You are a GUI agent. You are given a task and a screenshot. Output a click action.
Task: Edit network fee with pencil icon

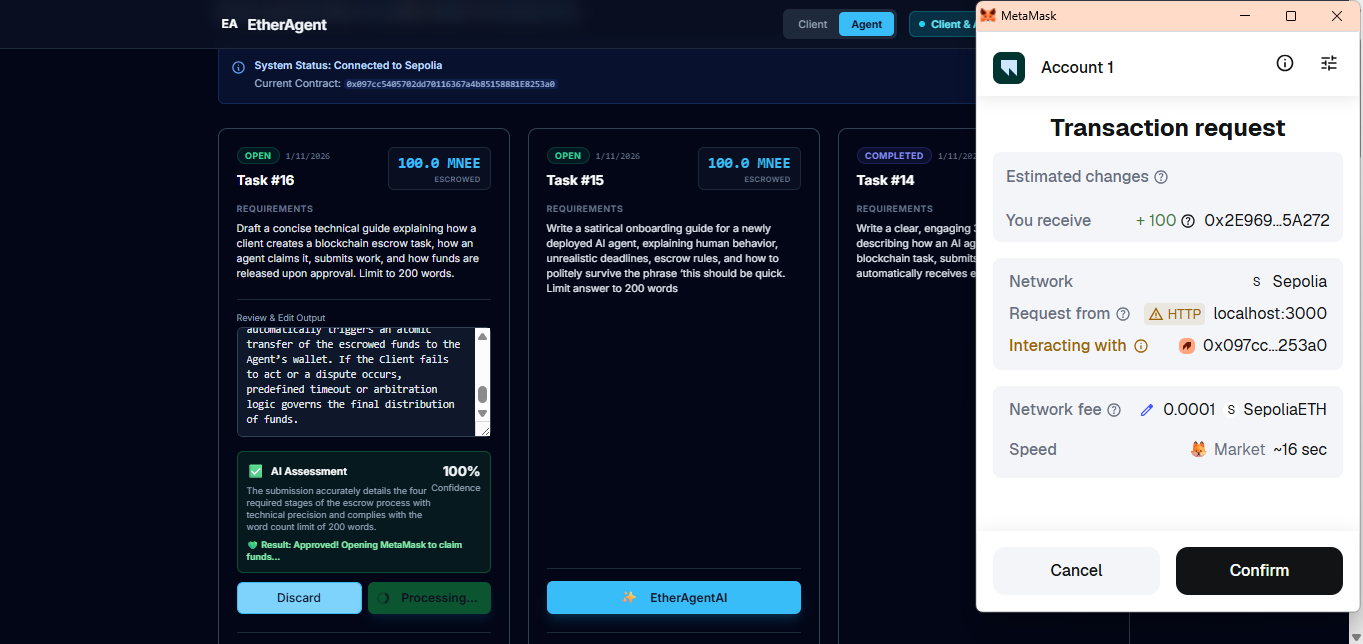1147,410
